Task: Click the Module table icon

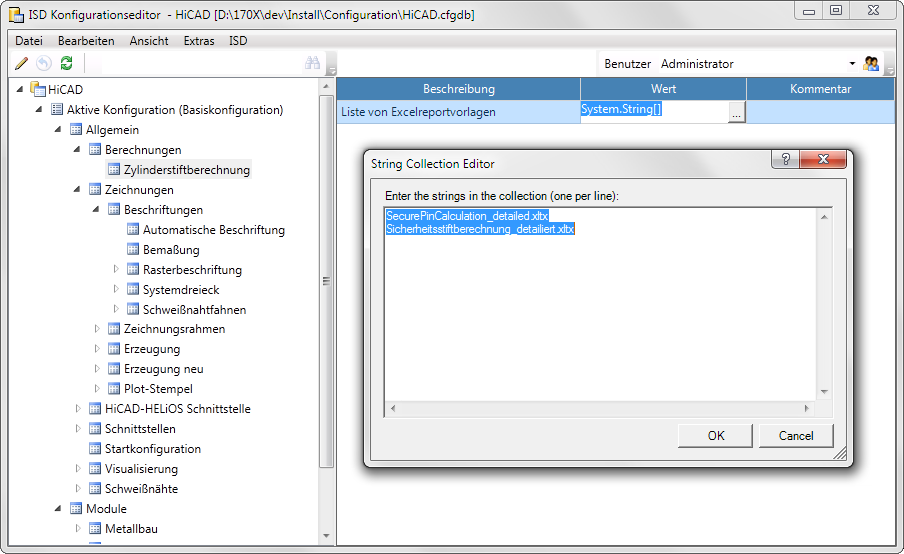Action: point(76,508)
